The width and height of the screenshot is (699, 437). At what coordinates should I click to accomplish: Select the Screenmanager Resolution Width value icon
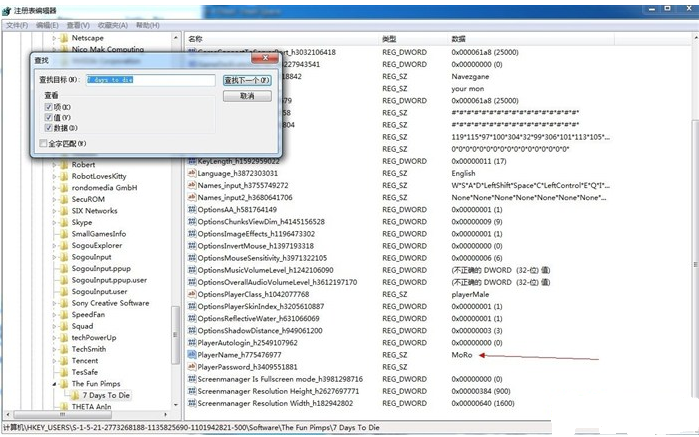[191, 403]
